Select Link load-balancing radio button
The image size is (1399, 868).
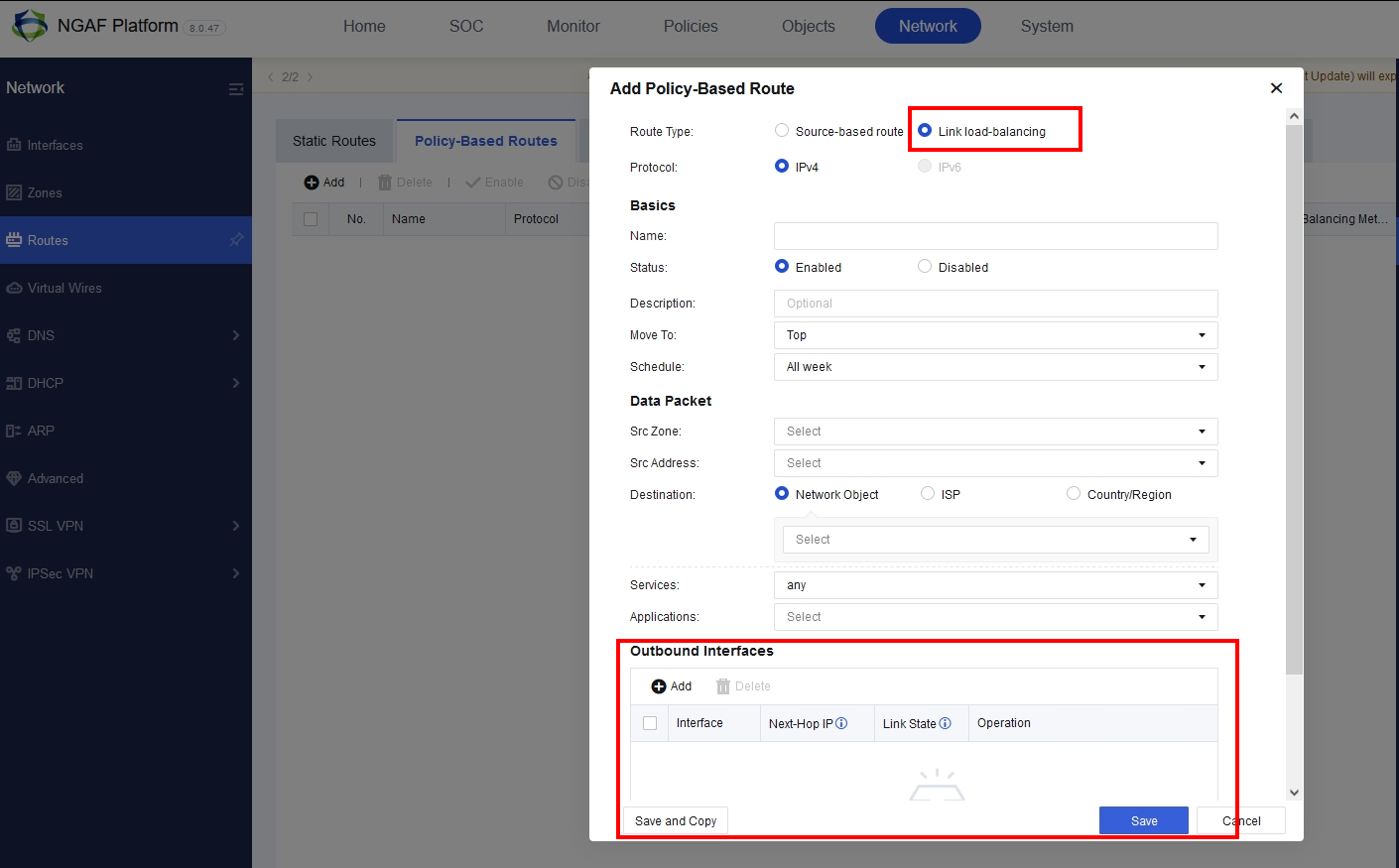point(925,130)
